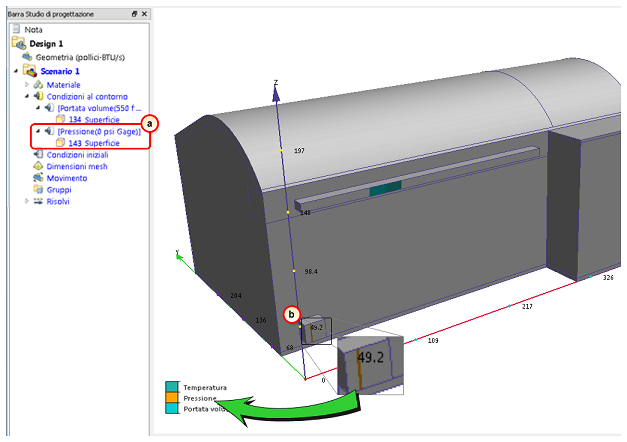Open Gruppi branch
Image resolution: width=627 pixels, height=442 pixels.
pyautogui.click(x=59, y=190)
